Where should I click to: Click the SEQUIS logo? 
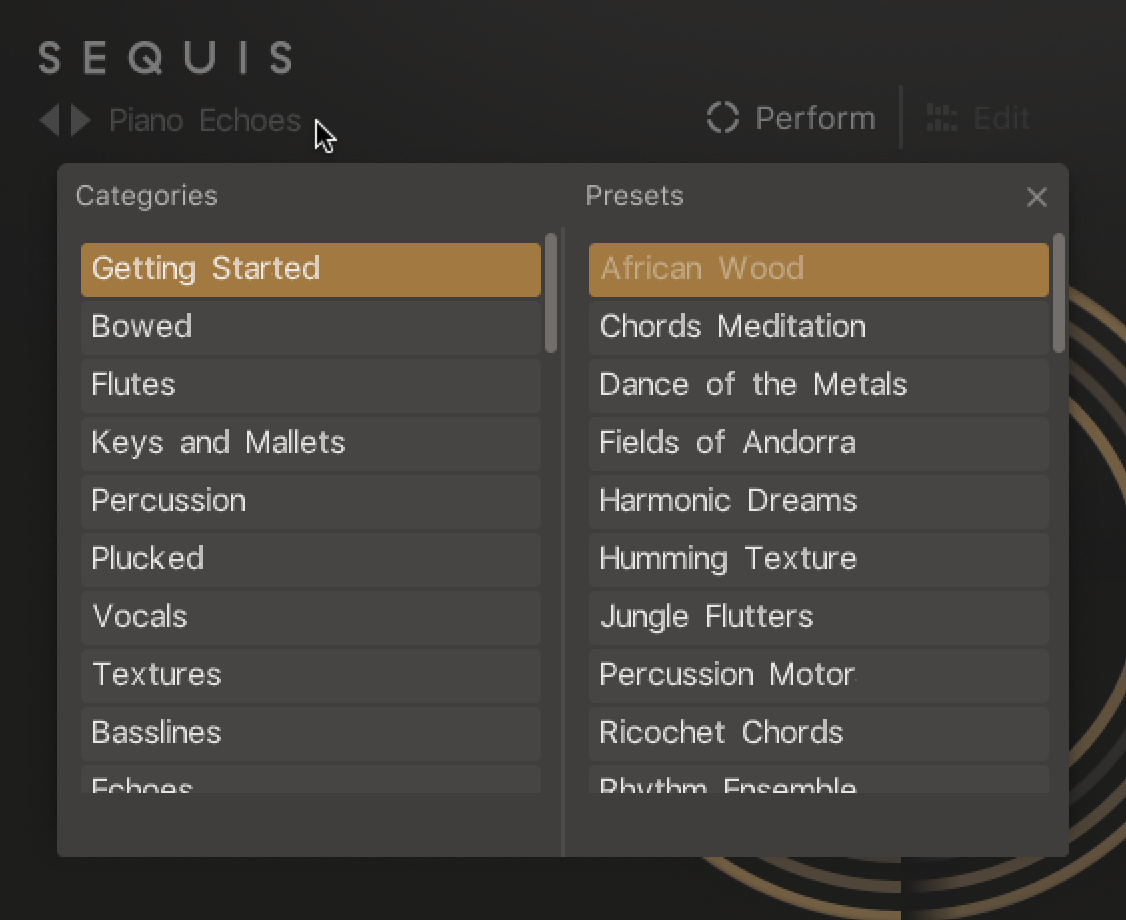tap(165, 58)
